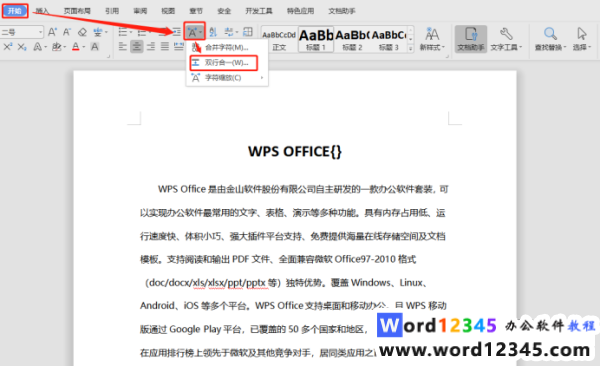Open the 安全 (Security) tab
Image resolution: width=600 pixels, height=366 pixels.
[224, 11]
